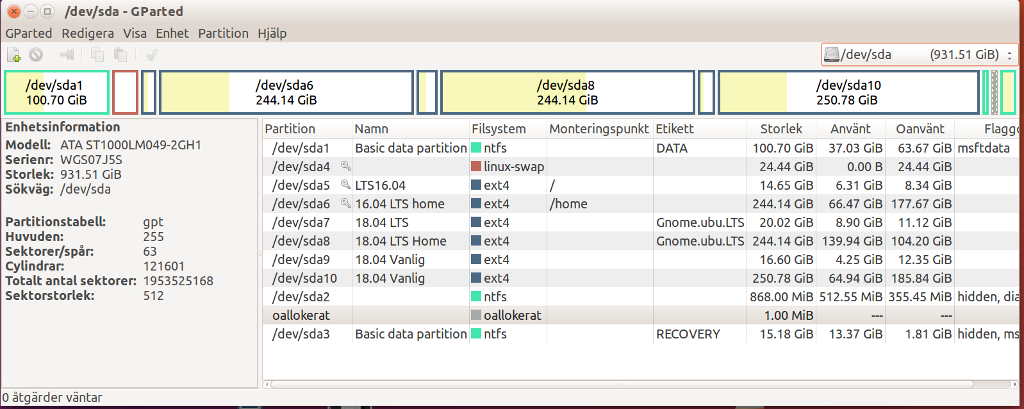Click the gray oallokerat color swatch

click(476, 316)
